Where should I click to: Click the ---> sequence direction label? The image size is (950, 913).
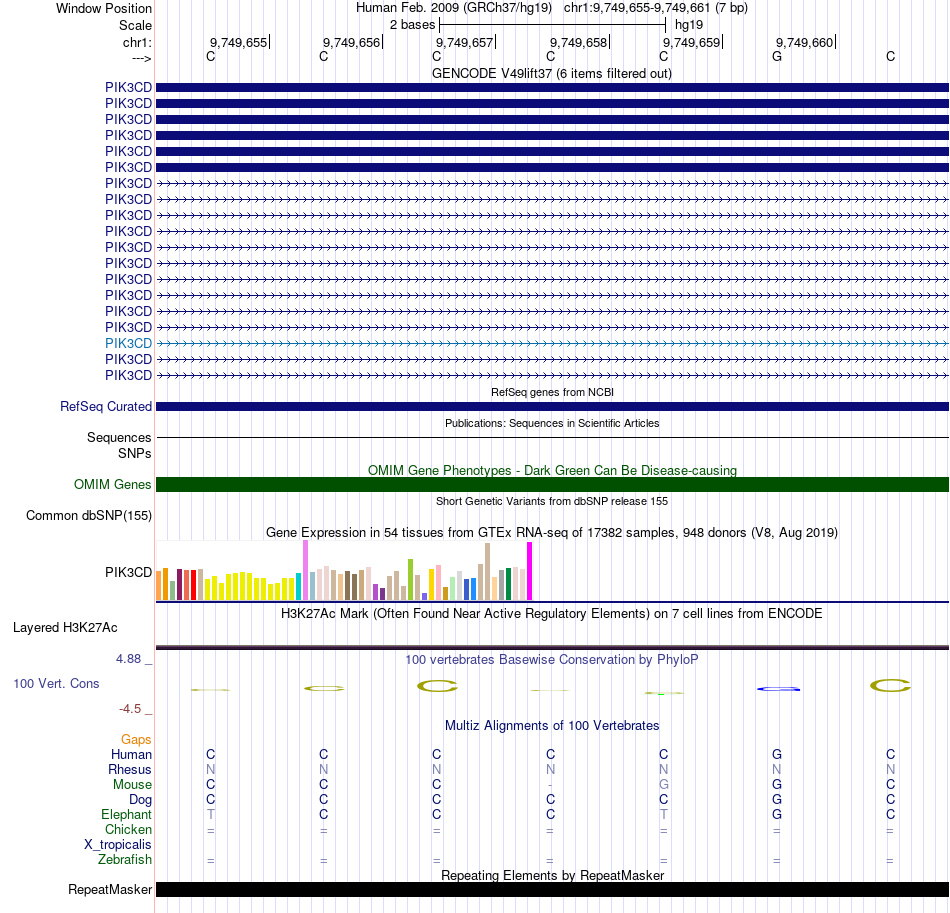click(x=141, y=58)
